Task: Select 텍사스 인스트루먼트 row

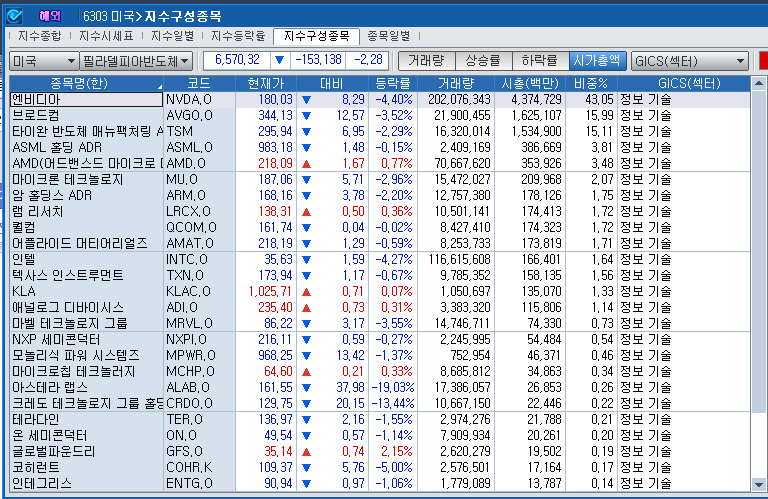Action: tap(380, 276)
